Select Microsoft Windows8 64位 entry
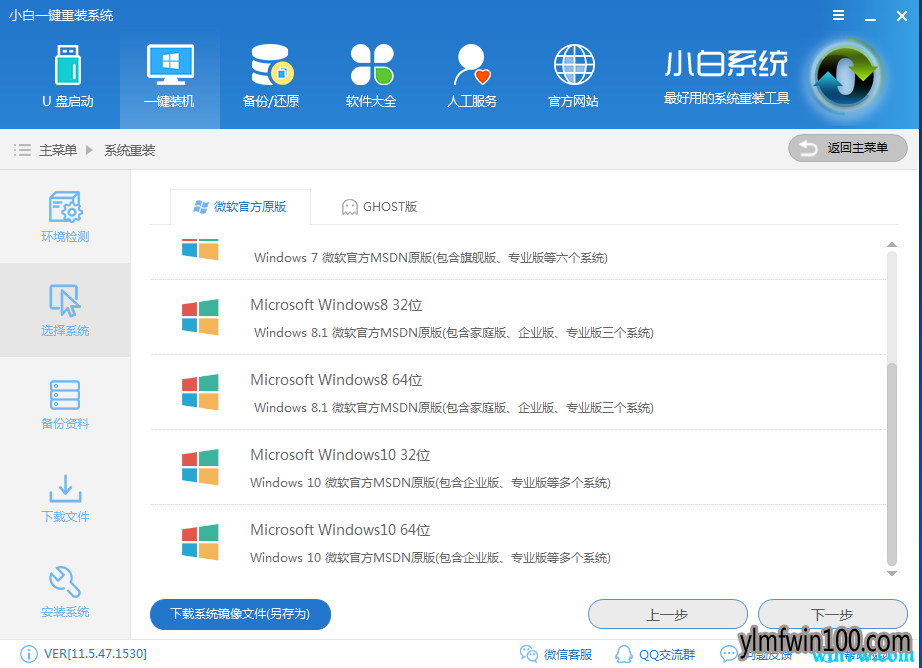The image size is (922, 668). point(518,392)
